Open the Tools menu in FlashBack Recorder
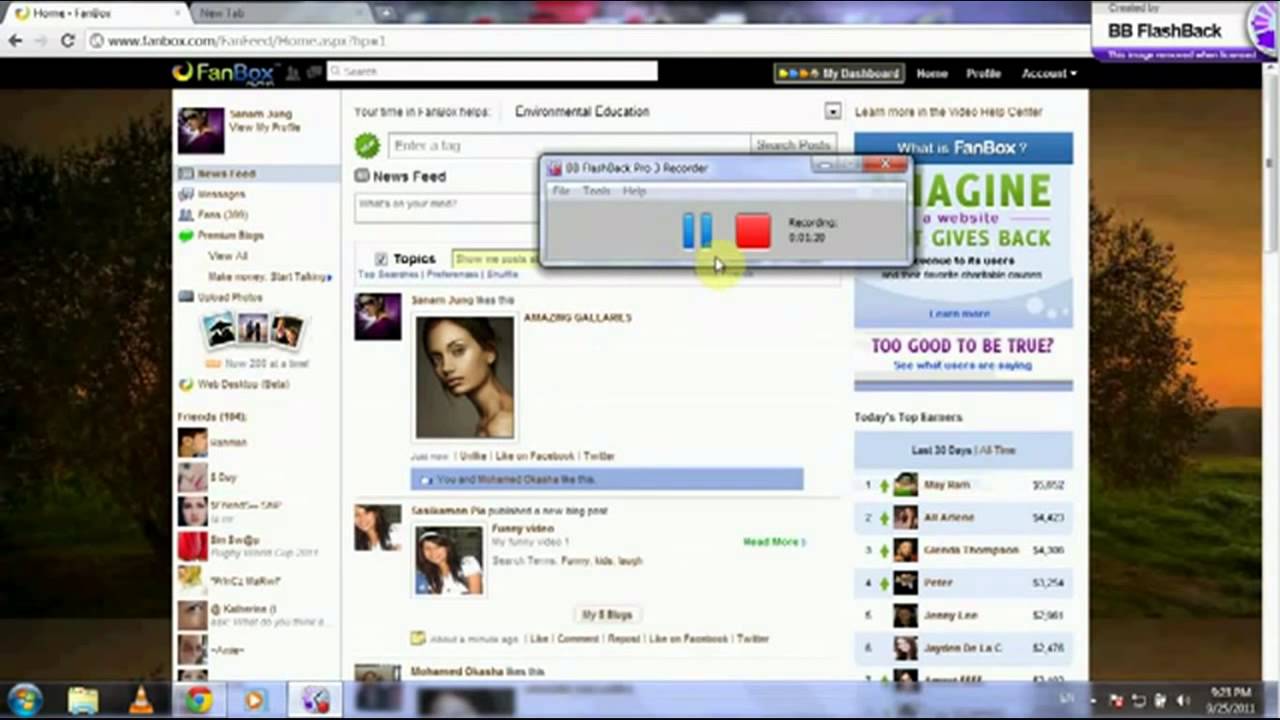The height and width of the screenshot is (720, 1280). 596,191
